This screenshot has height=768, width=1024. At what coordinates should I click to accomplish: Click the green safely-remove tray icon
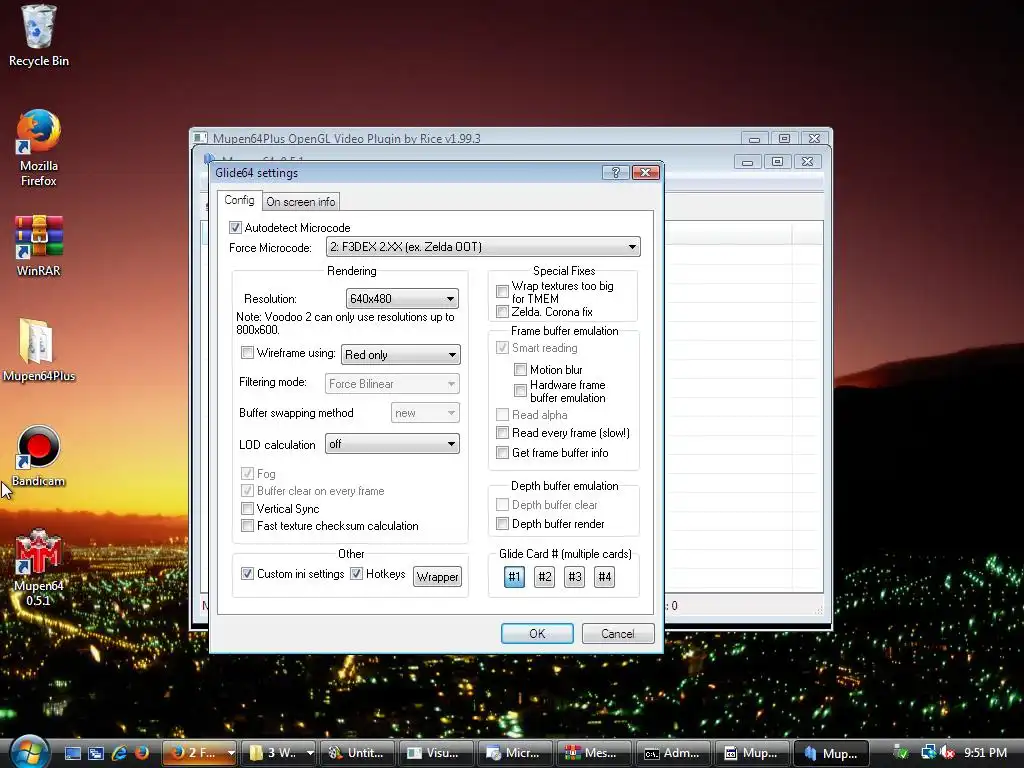(x=901, y=753)
